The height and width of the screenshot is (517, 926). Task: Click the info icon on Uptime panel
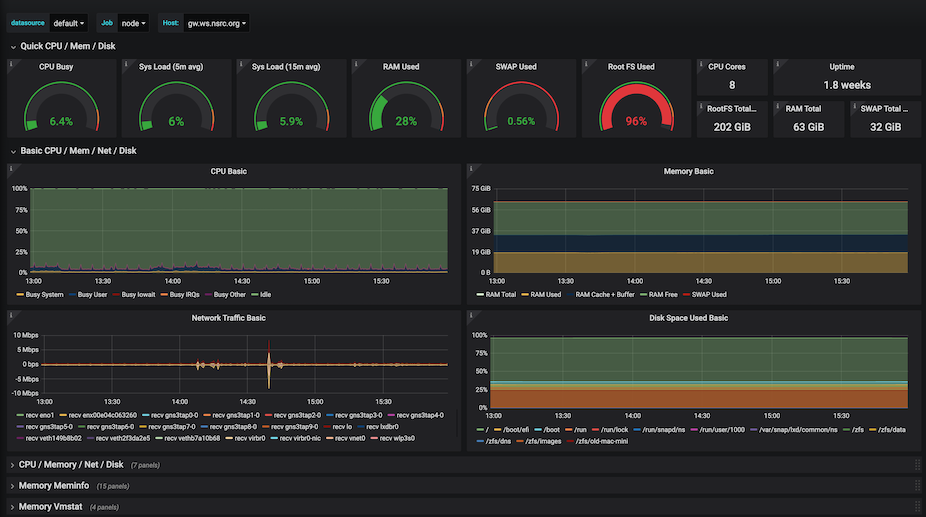point(777,63)
